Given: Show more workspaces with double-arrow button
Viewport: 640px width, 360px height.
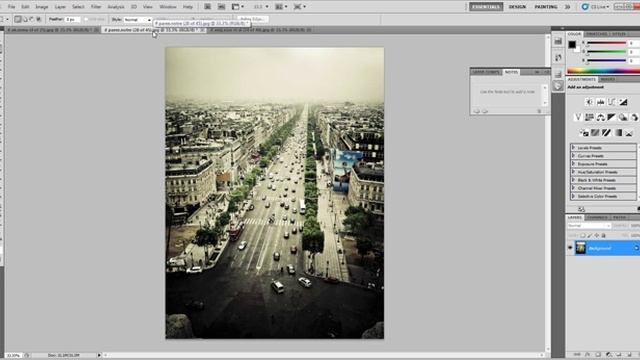Looking at the screenshot, I should (x=567, y=7).
